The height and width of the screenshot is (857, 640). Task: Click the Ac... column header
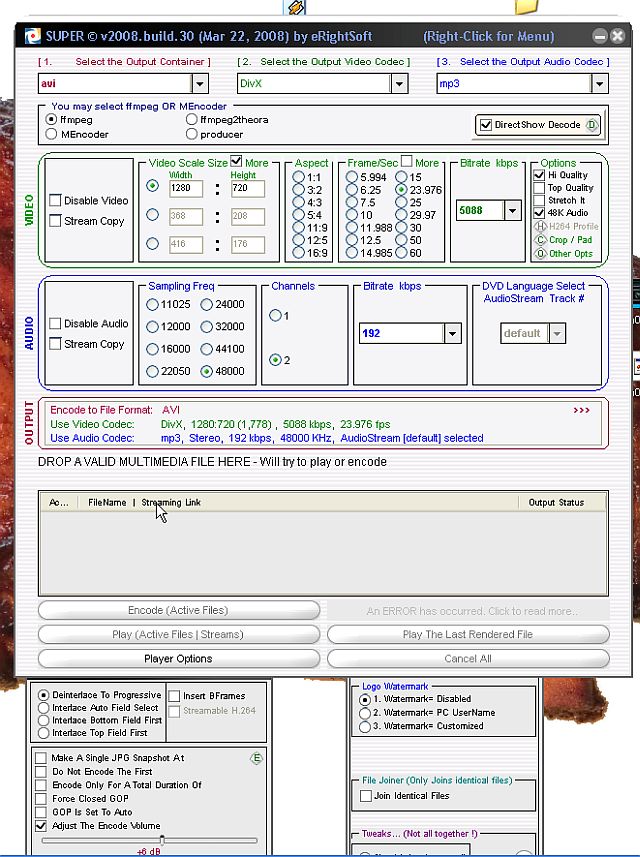coord(58,502)
